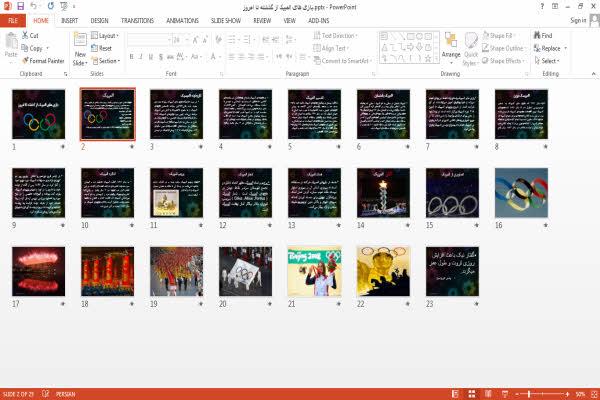Open the Arrange menu

[451, 48]
